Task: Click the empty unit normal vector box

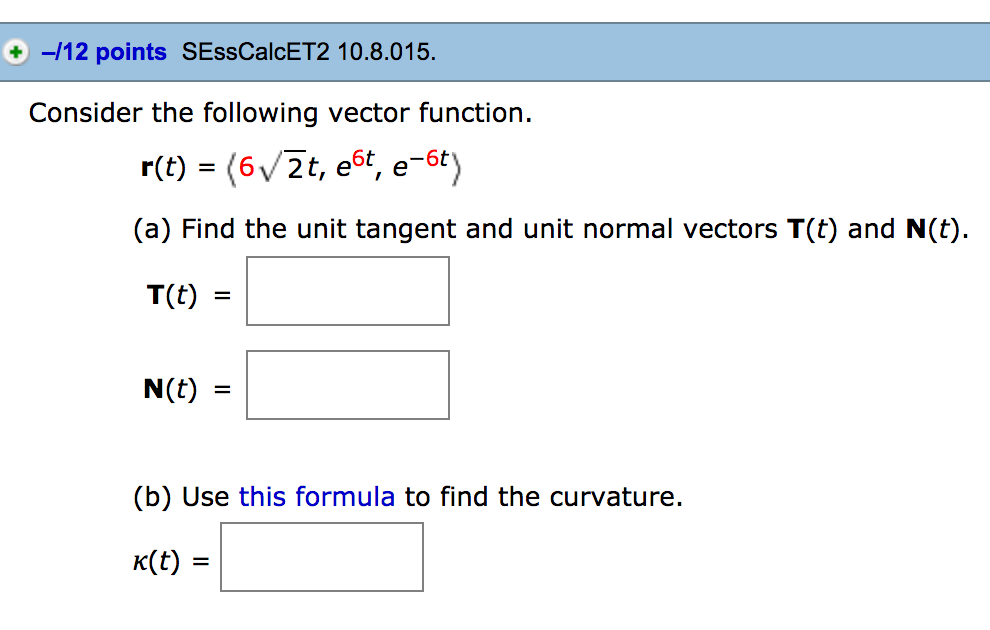Action: click(347, 384)
